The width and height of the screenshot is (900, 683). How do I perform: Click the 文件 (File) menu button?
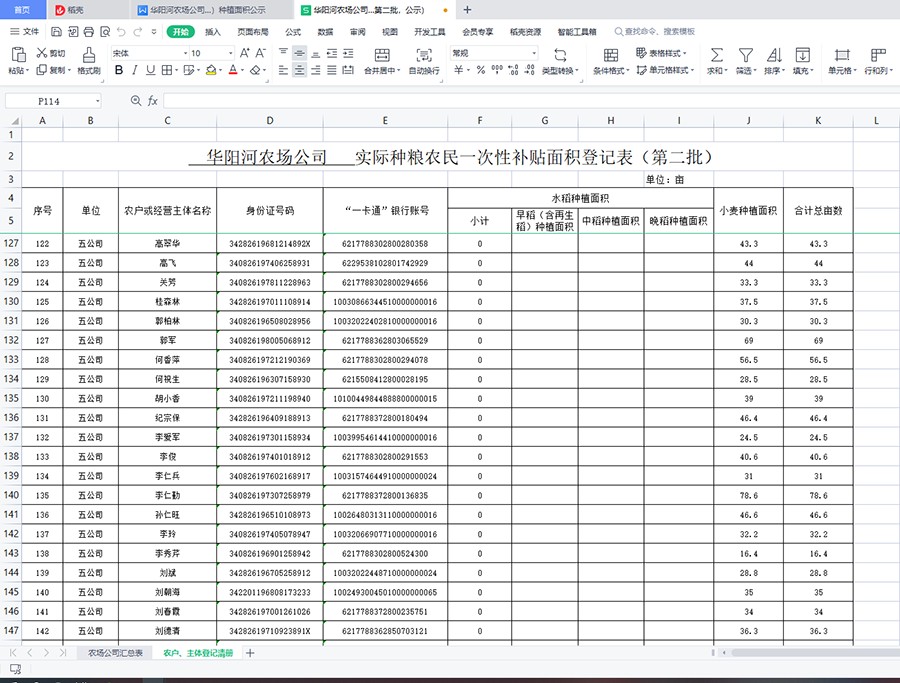24,32
